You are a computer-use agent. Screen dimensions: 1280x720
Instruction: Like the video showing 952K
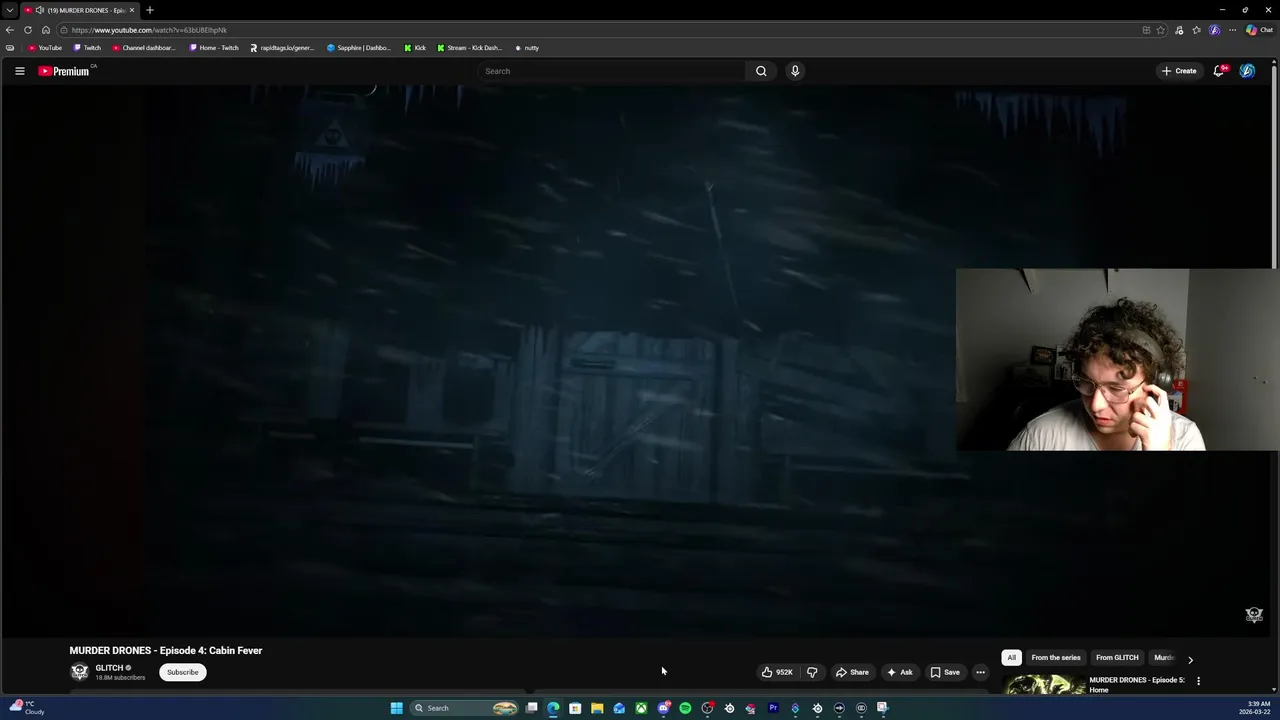[x=777, y=672]
